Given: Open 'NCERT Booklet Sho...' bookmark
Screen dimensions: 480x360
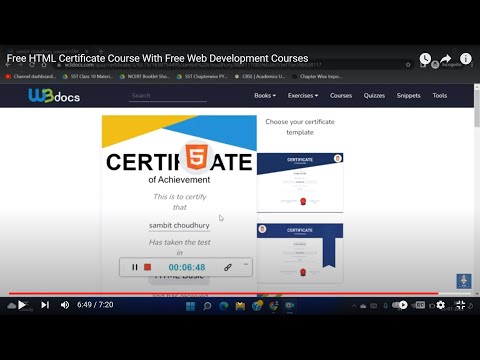Looking at the screenshot, I should pyautogui.click(x=145, y=77).
